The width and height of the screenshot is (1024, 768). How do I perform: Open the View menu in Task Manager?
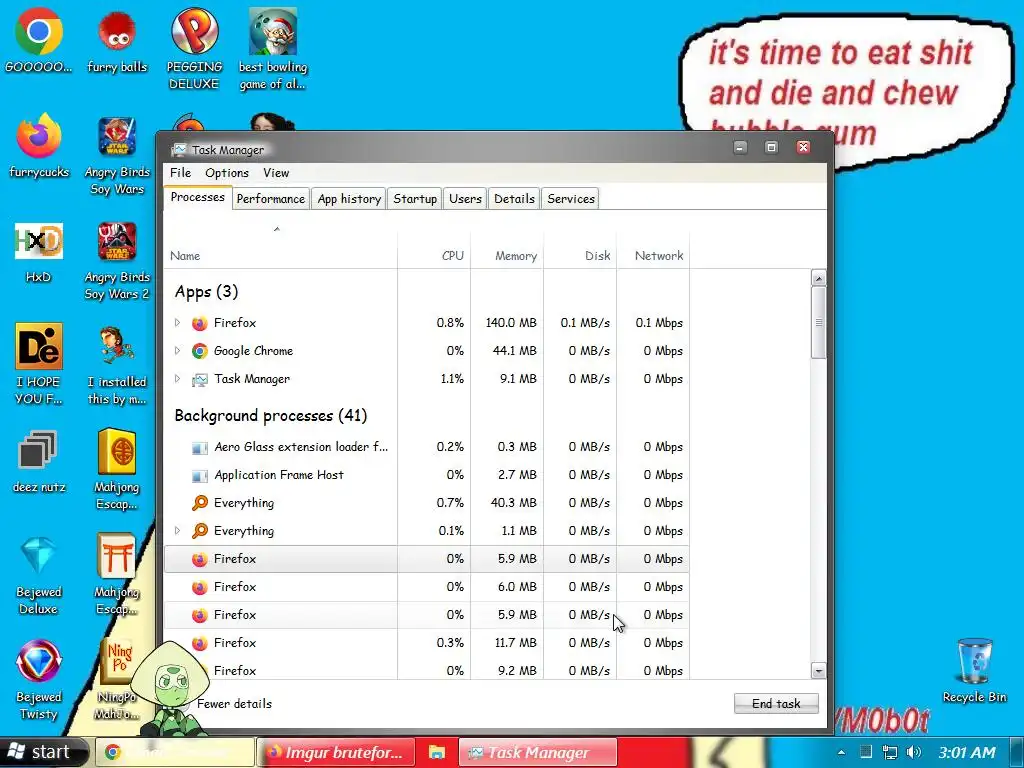coord(276,172)
